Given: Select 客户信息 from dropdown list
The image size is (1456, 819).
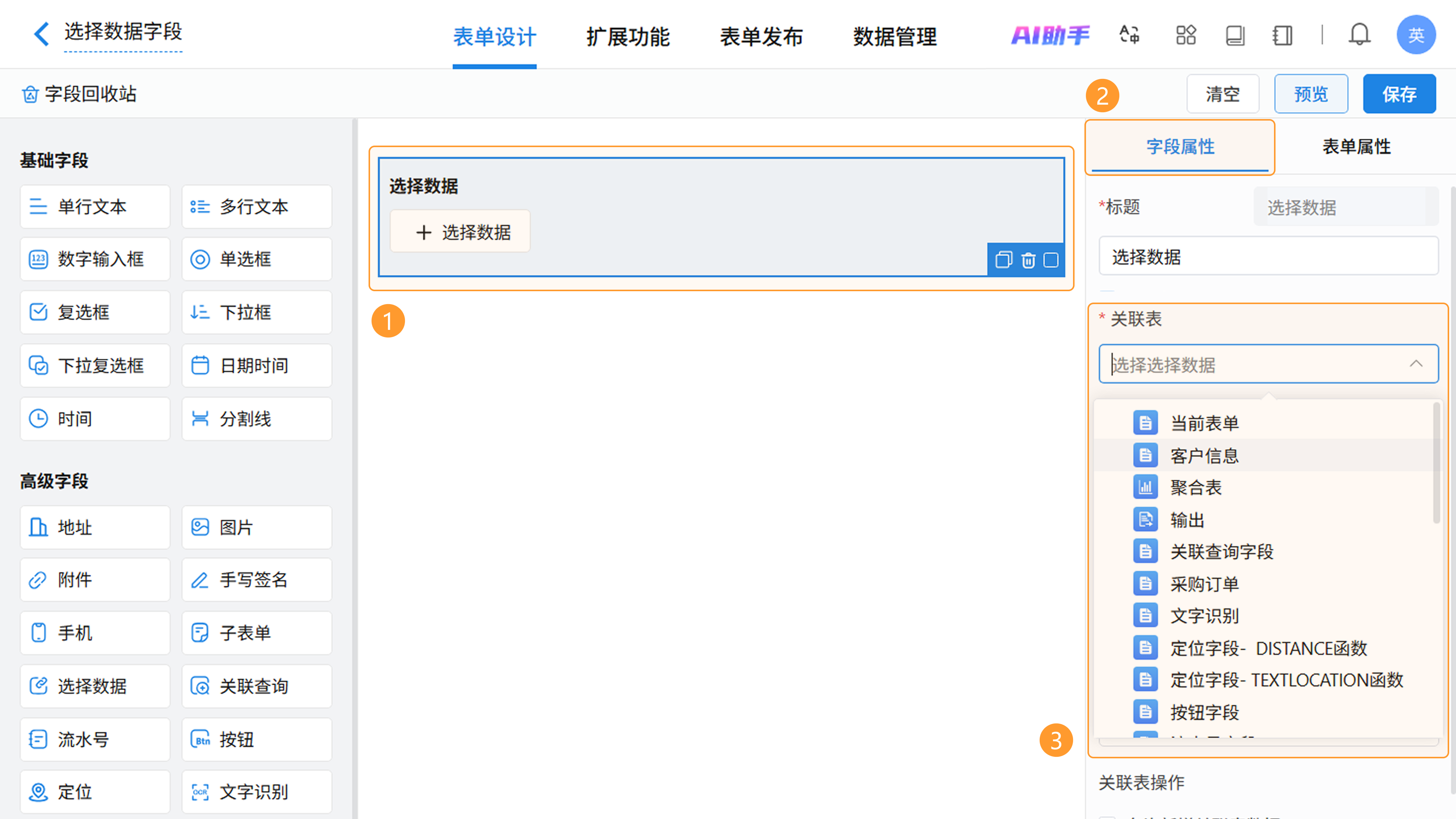Looking at the screenshot, I should pos(1204,455).
